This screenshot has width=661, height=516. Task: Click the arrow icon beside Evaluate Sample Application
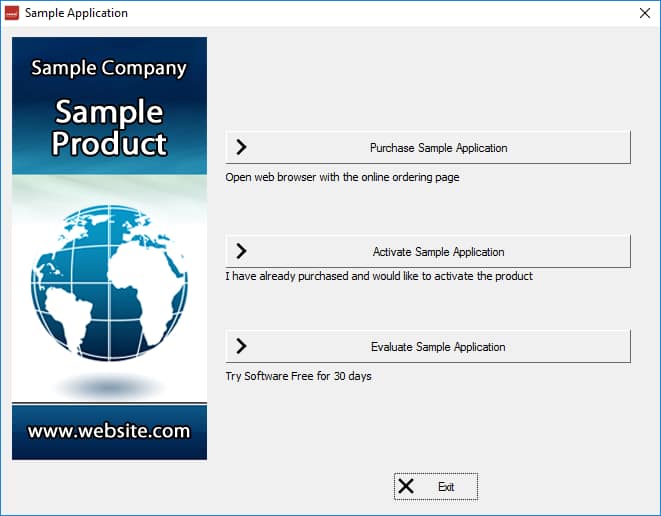tap(241, 346)
